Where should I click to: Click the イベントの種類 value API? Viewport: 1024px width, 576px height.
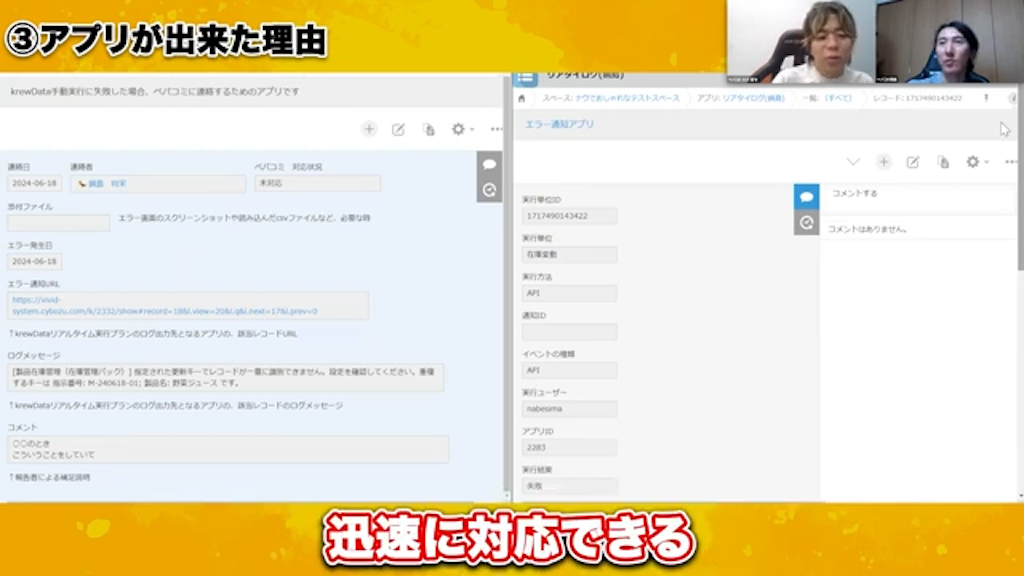[x=569, y=370]
